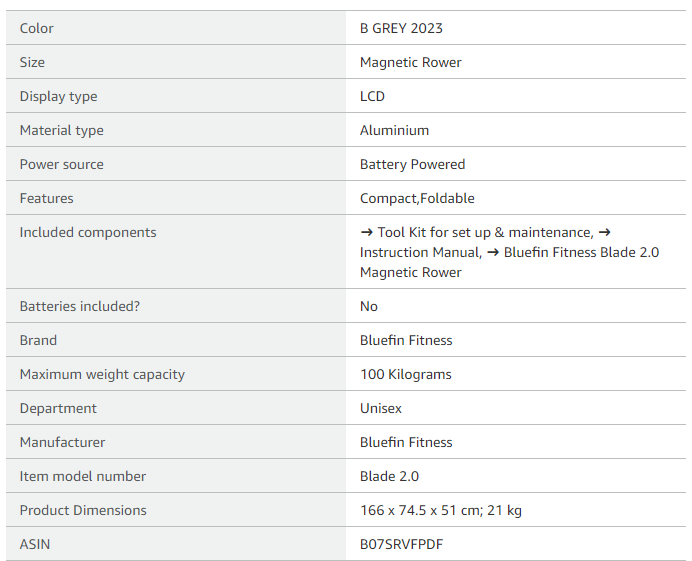Select the Bluefin Fitness brand value
Viewport: 692px width, 561px height.
point(406,340)
